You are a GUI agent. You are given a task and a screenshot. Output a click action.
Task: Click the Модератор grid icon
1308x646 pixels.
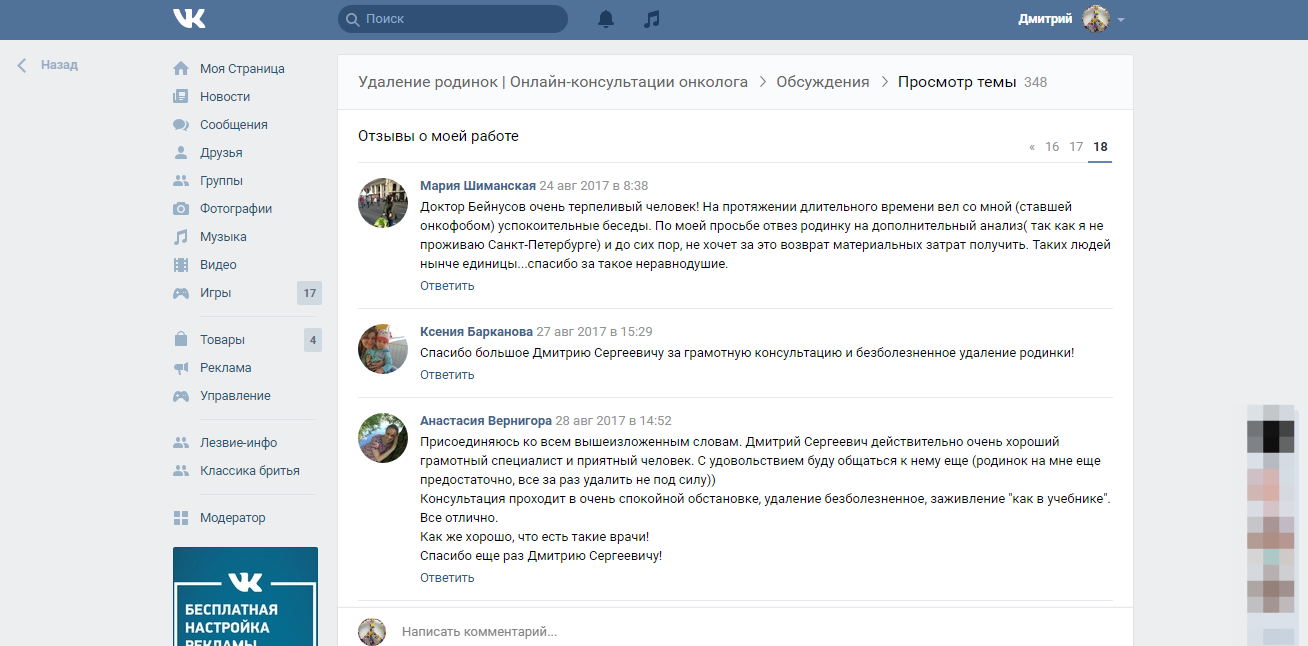click(x=181, y=518)
